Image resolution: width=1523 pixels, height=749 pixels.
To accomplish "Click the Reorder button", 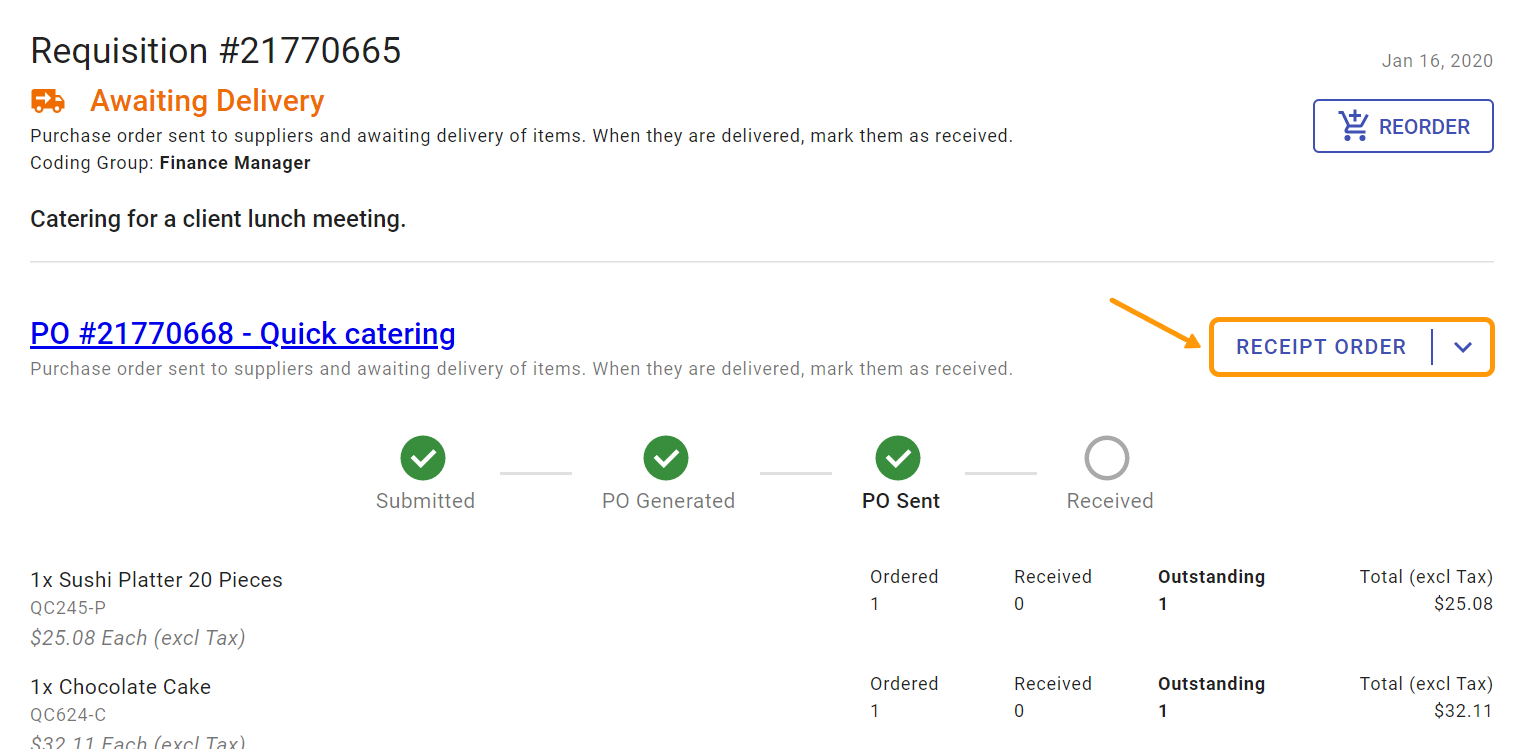I will (1403, 125).
